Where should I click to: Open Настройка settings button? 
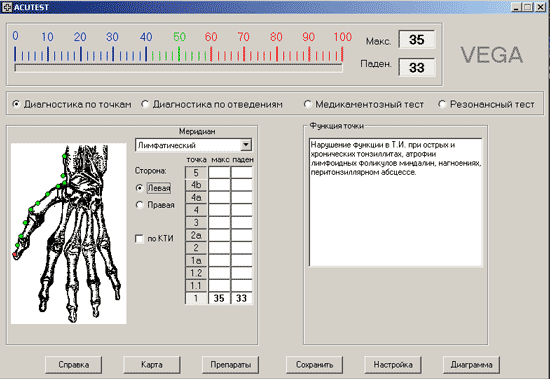click(x=393, y=365)
